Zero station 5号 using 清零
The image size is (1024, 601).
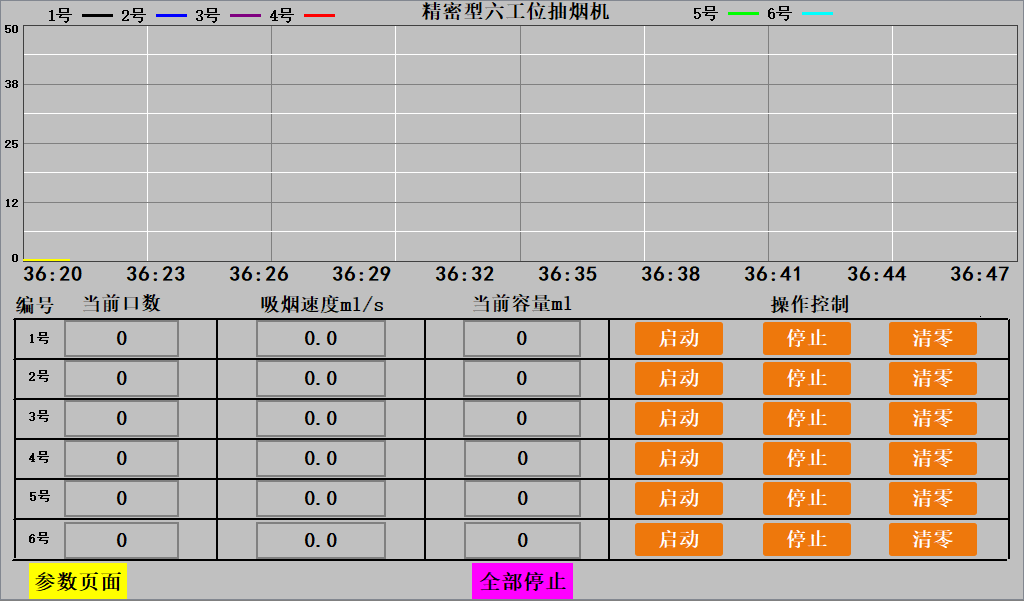click(x=933, y=498)
